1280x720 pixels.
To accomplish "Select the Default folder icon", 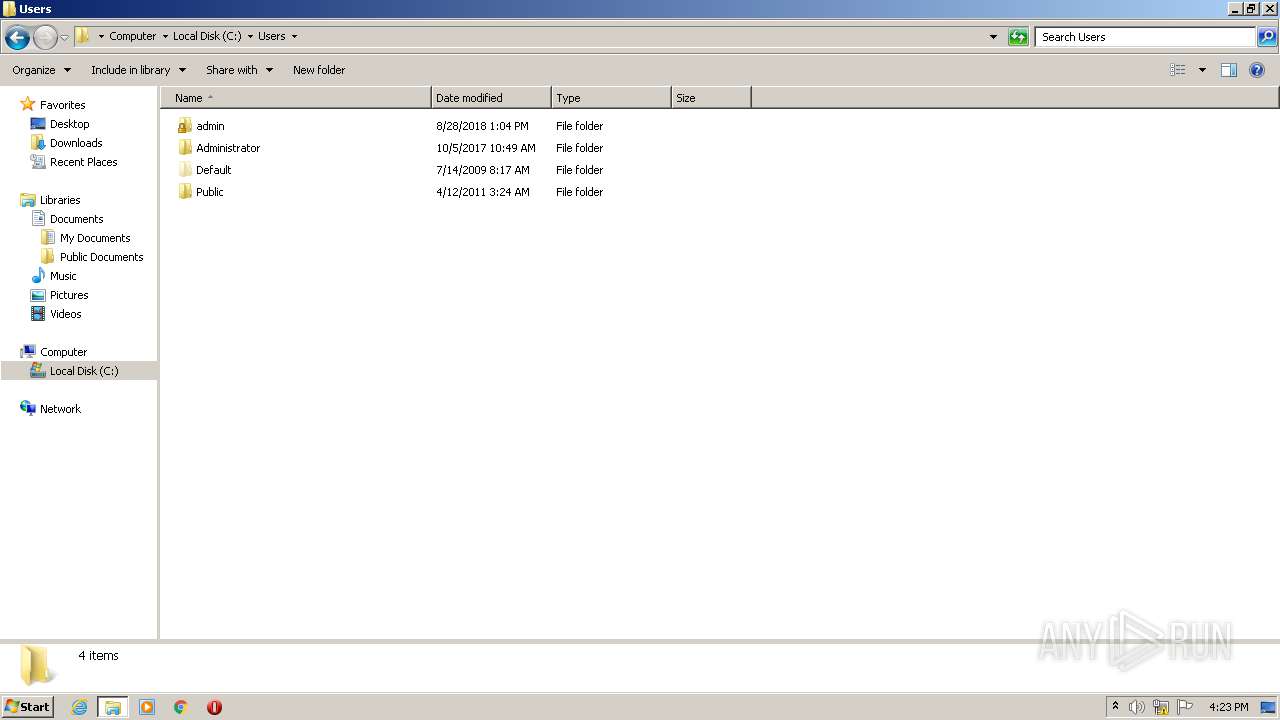I will tap(185, 170).
